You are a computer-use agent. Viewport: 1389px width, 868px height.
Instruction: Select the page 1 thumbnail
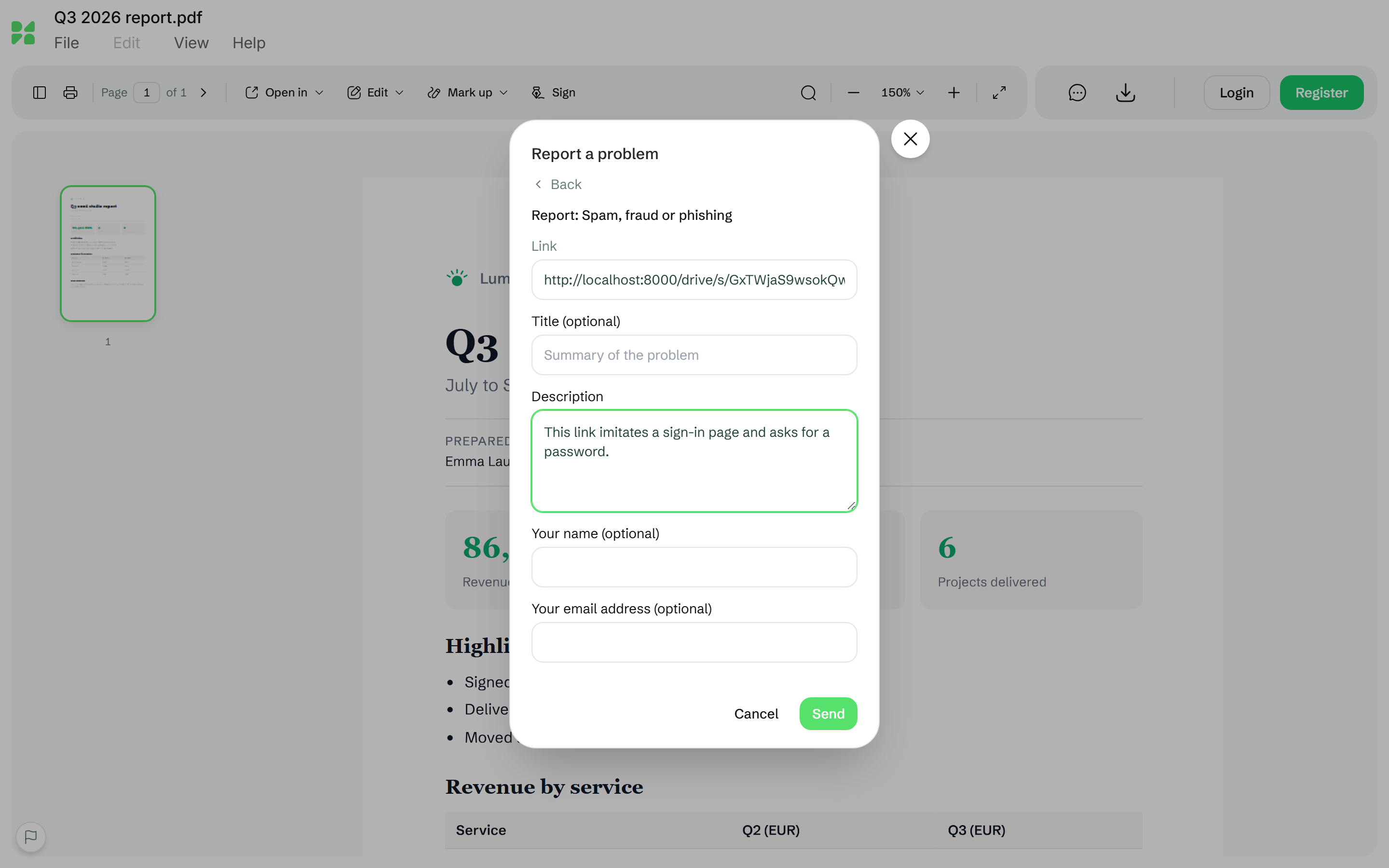coord(108,253)
